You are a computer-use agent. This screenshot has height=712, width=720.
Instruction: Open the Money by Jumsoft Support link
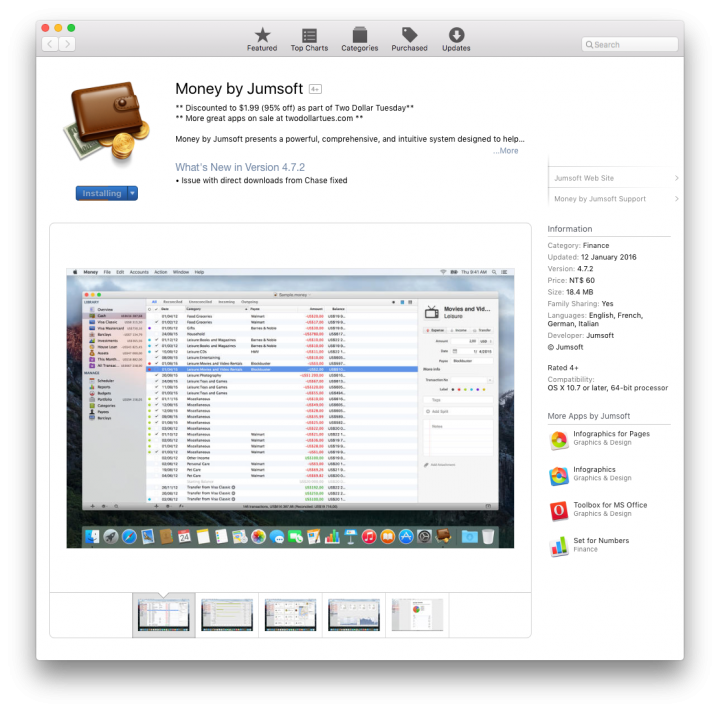coord(600,199)
